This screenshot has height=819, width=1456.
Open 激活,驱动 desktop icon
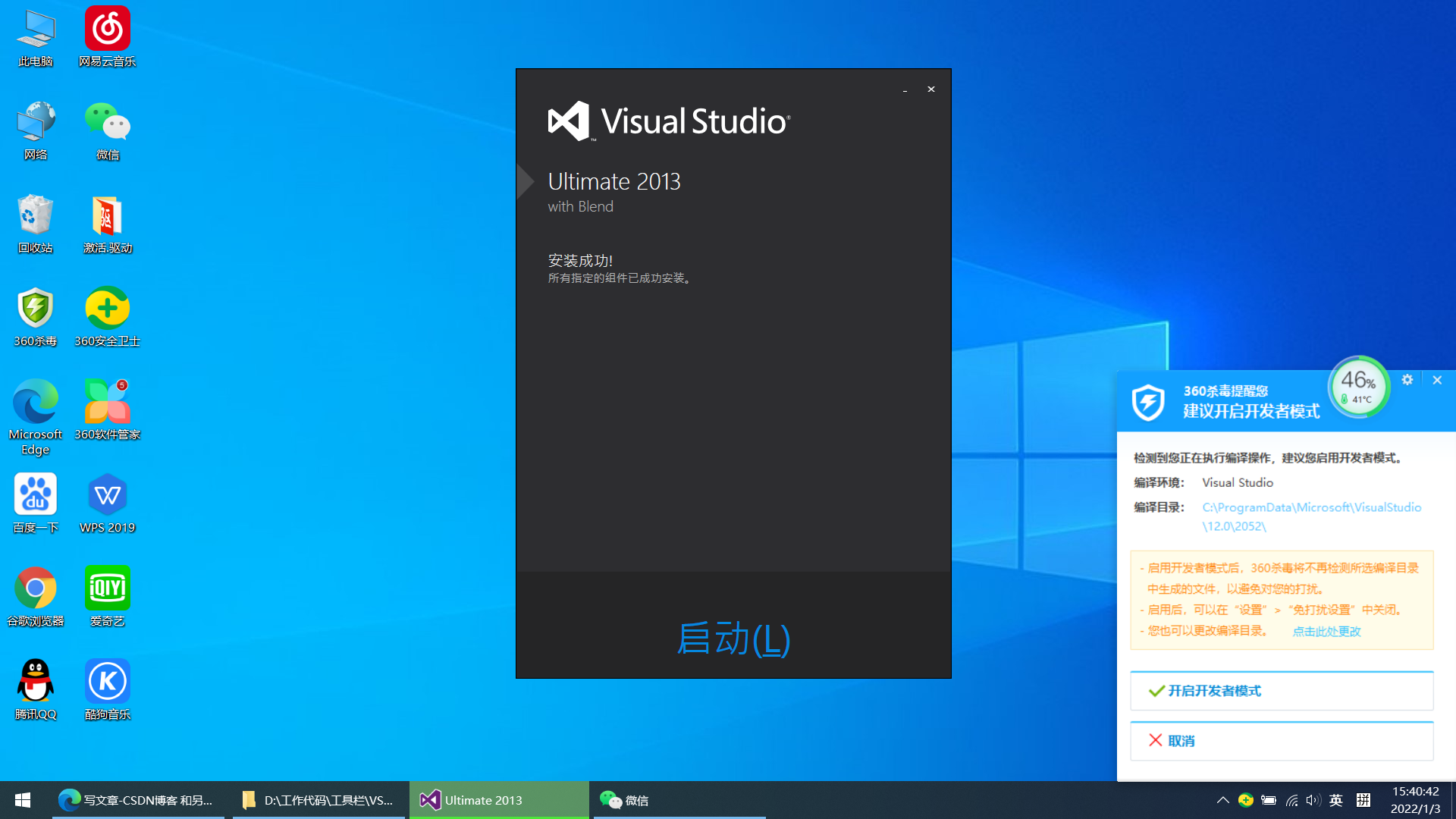pos(107,224)
